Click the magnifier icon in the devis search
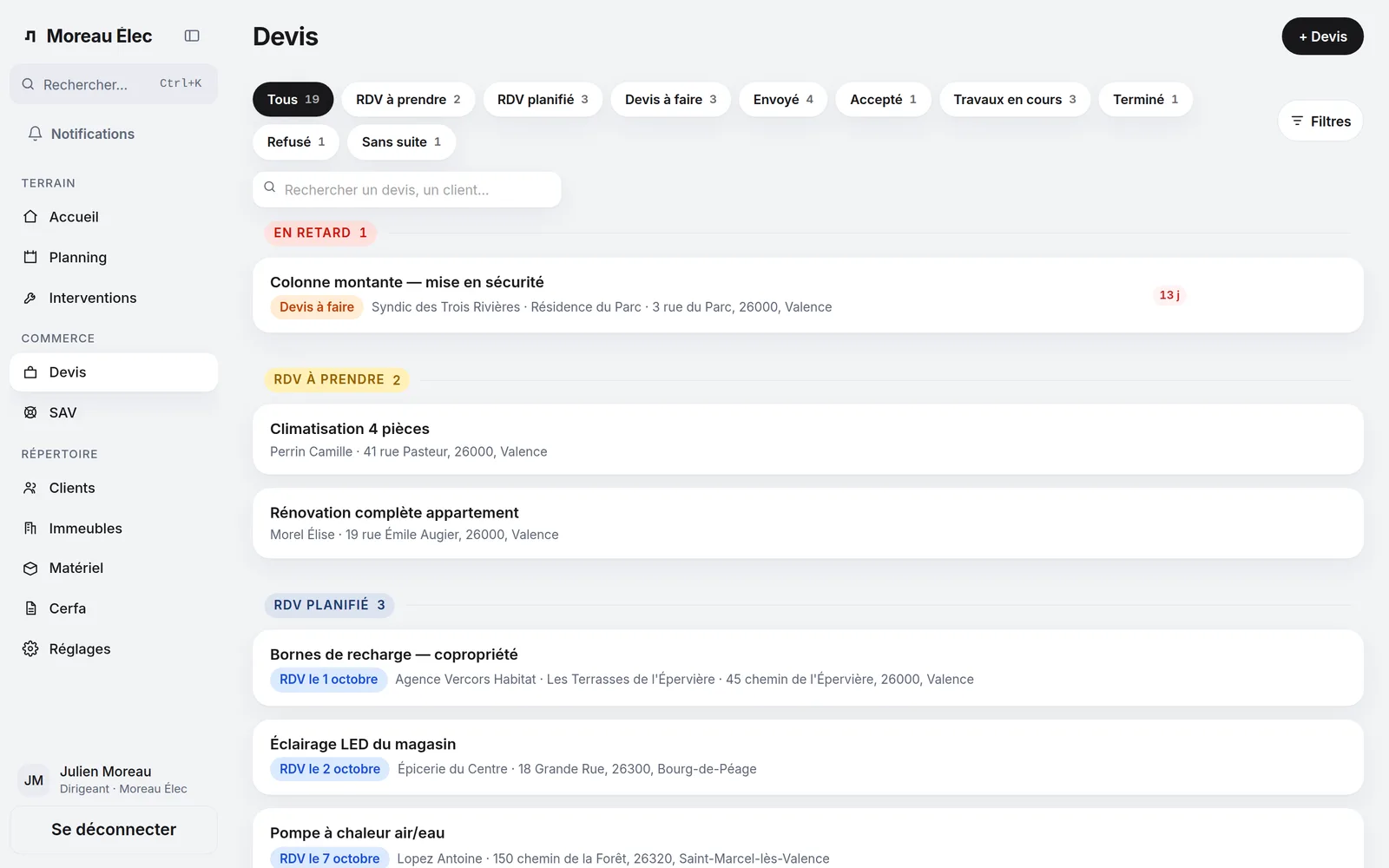The height and width of the screenshot is (868, 1389). [x=270, y=187]
